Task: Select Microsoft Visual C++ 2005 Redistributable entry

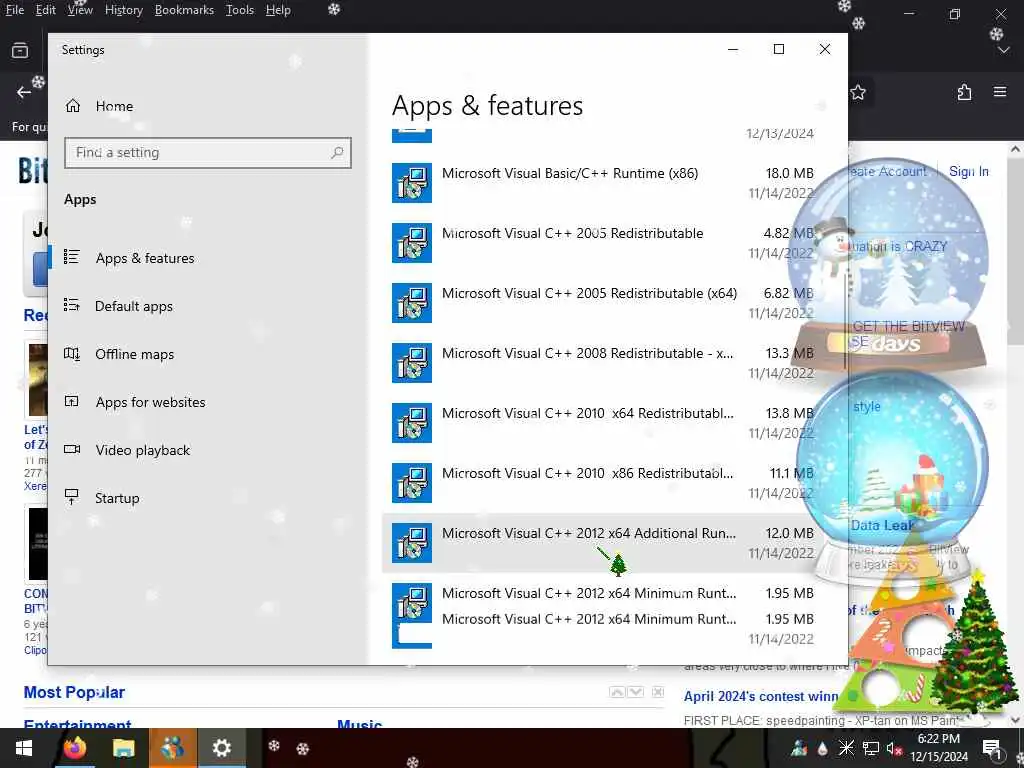Action: point(603,243)
